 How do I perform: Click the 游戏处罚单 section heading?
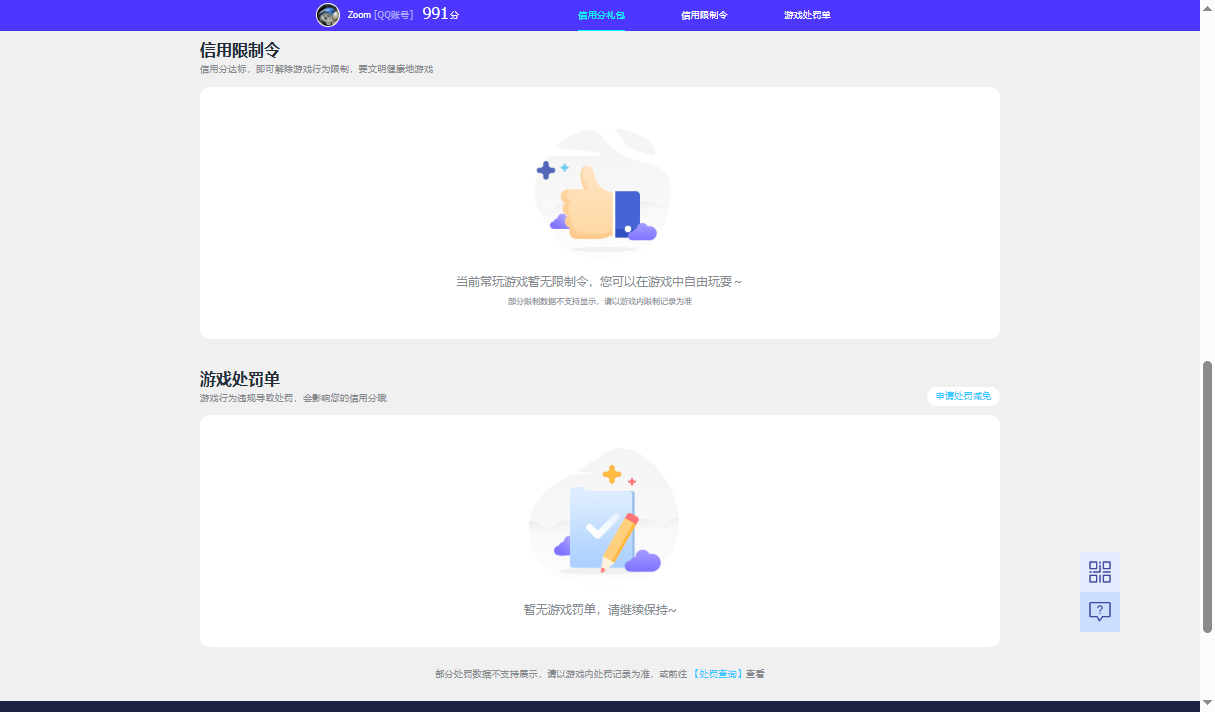(240, 379)
